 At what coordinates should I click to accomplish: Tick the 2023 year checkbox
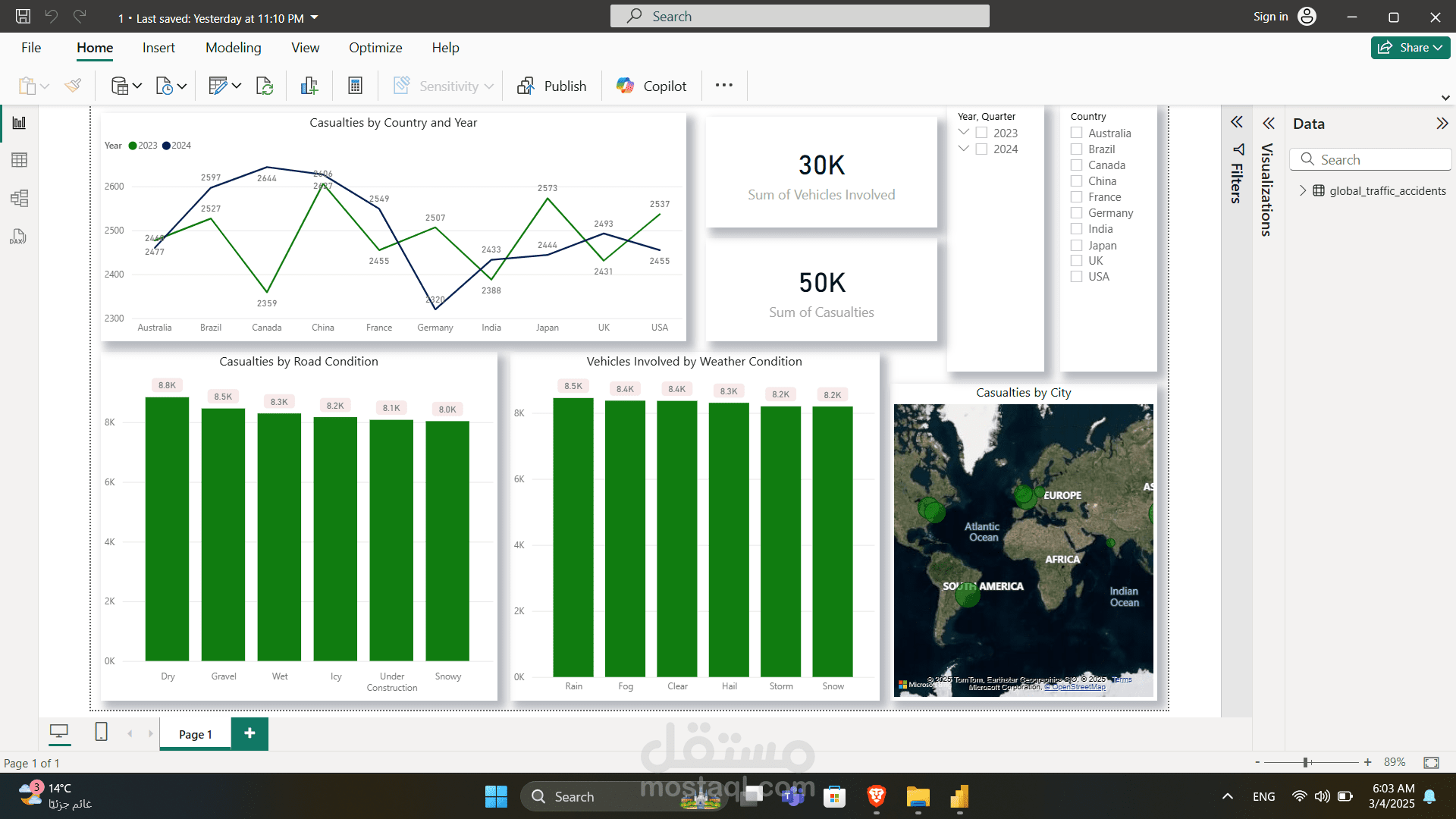click(x=981, y=133)
